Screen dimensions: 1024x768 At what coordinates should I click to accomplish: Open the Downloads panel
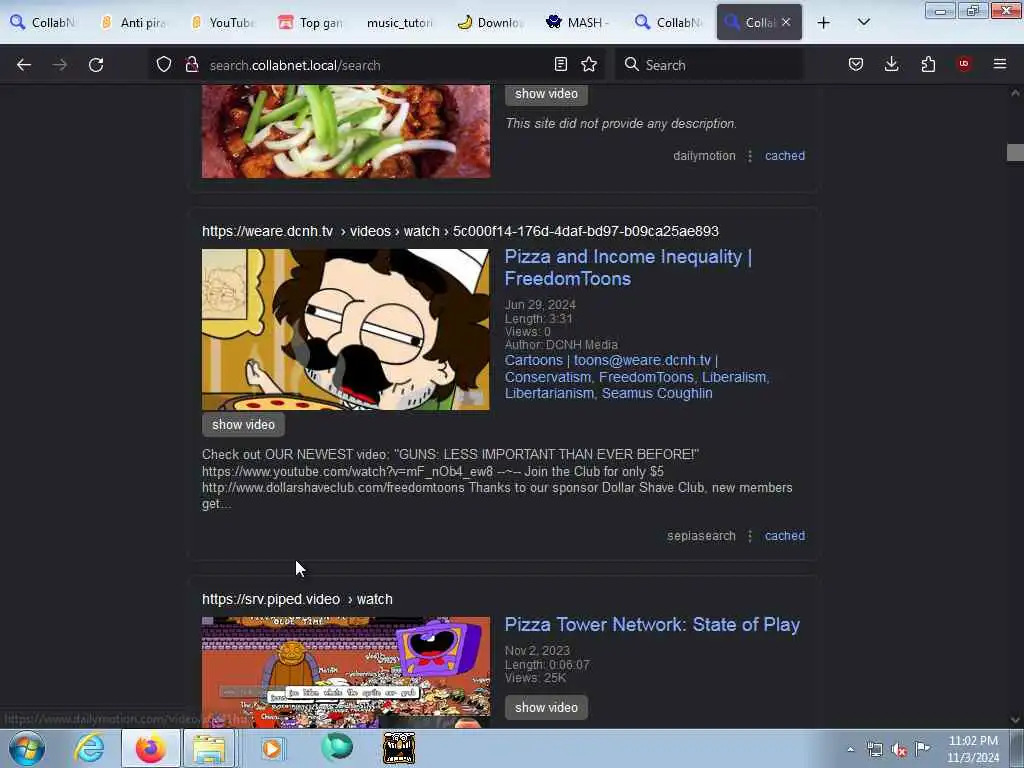point(891,64)
